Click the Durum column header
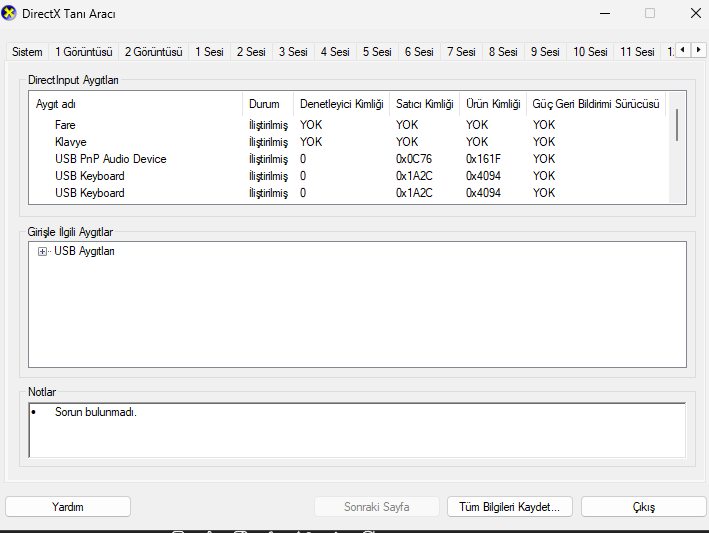 tap(268, 104)
